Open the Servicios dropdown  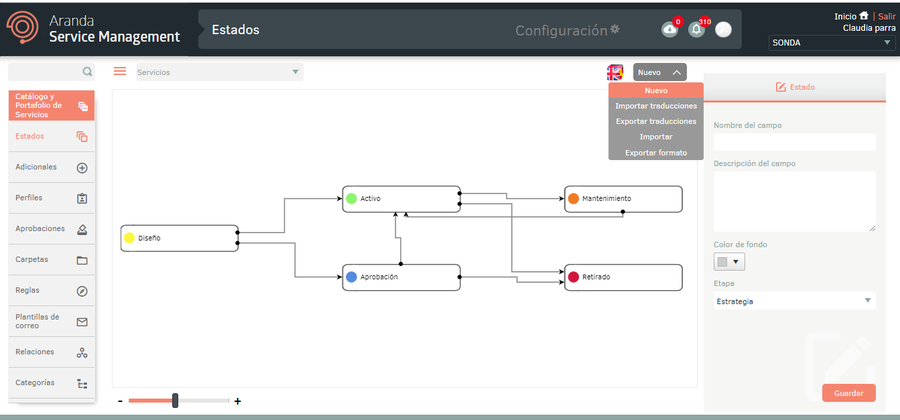point(219,72)
